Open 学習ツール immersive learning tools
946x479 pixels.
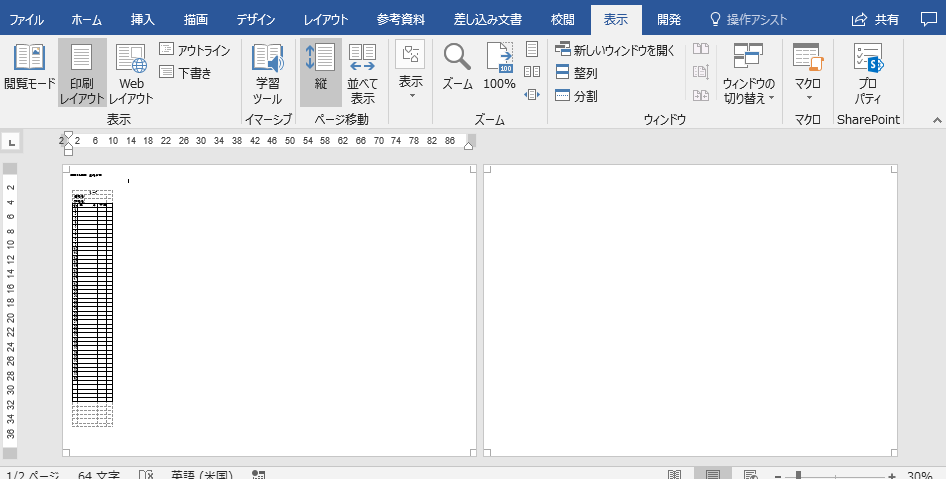point(268,72)
